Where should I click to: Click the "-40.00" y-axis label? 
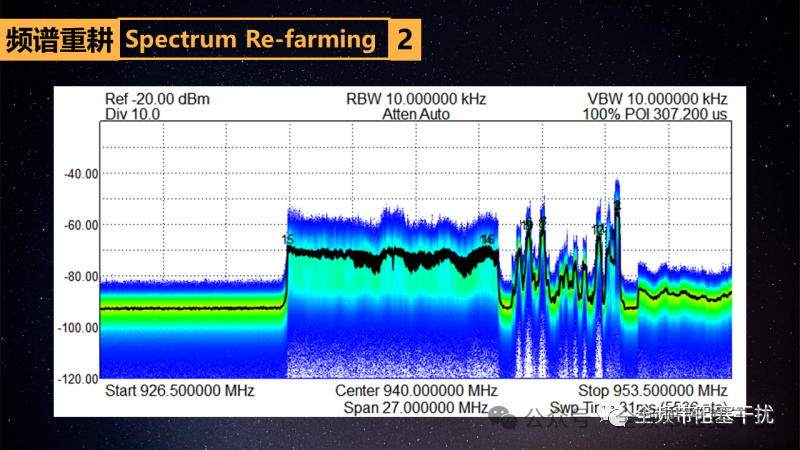(x=81, y=174)
